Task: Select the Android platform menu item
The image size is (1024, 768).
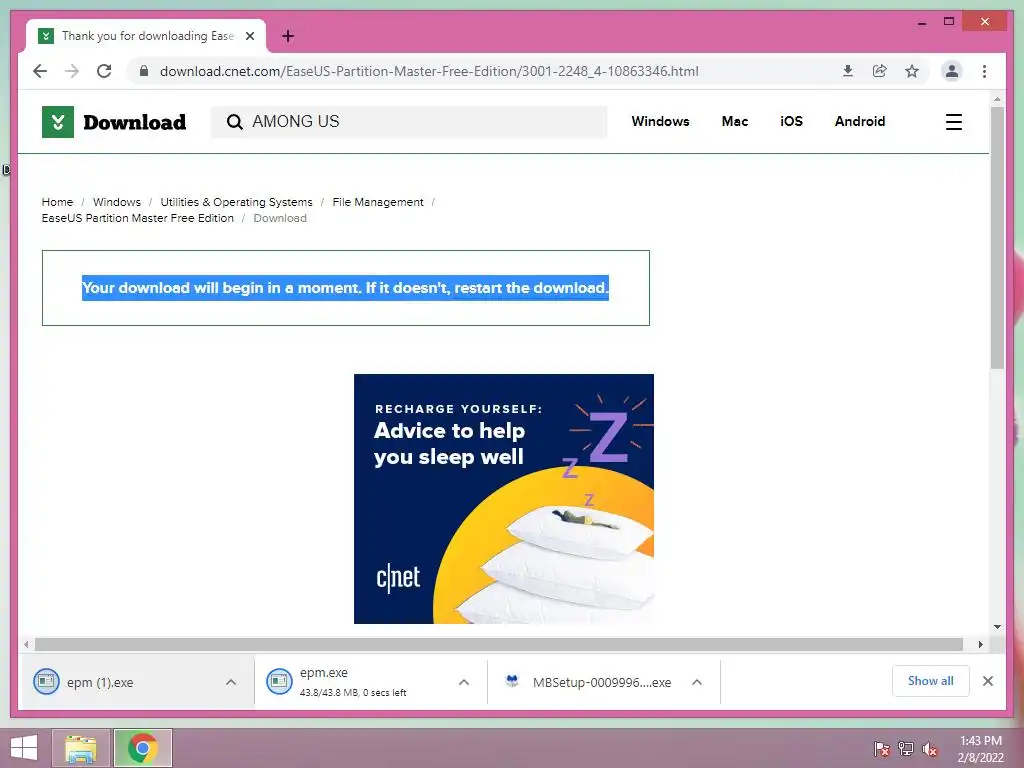Action: pos(859,121)
